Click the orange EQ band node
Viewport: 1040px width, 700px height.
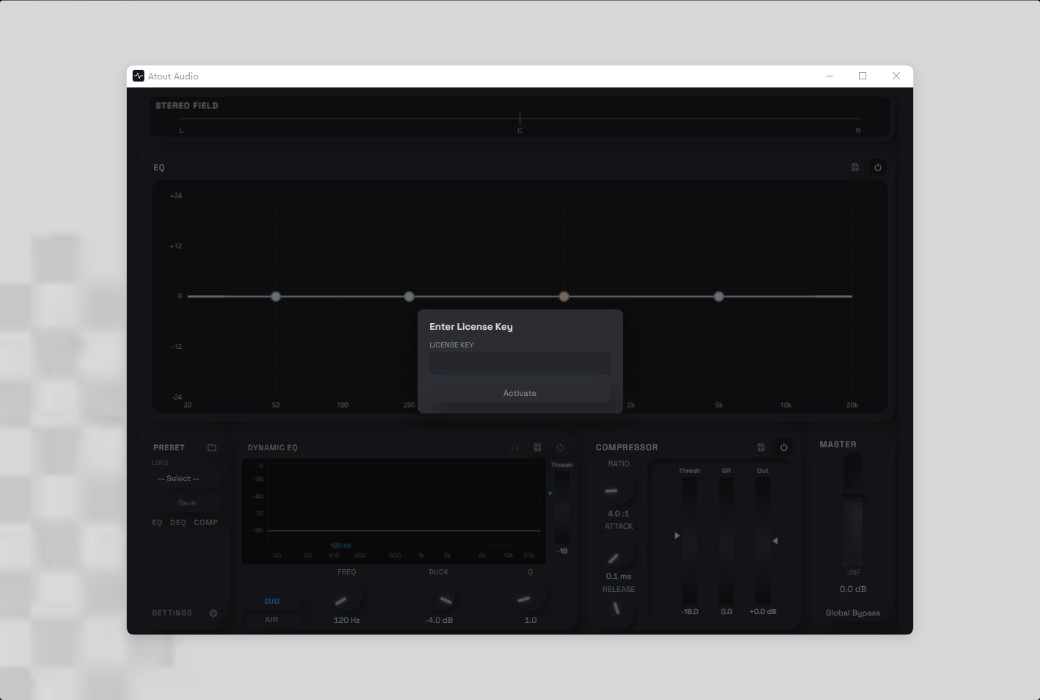click(x=564, y=297)
